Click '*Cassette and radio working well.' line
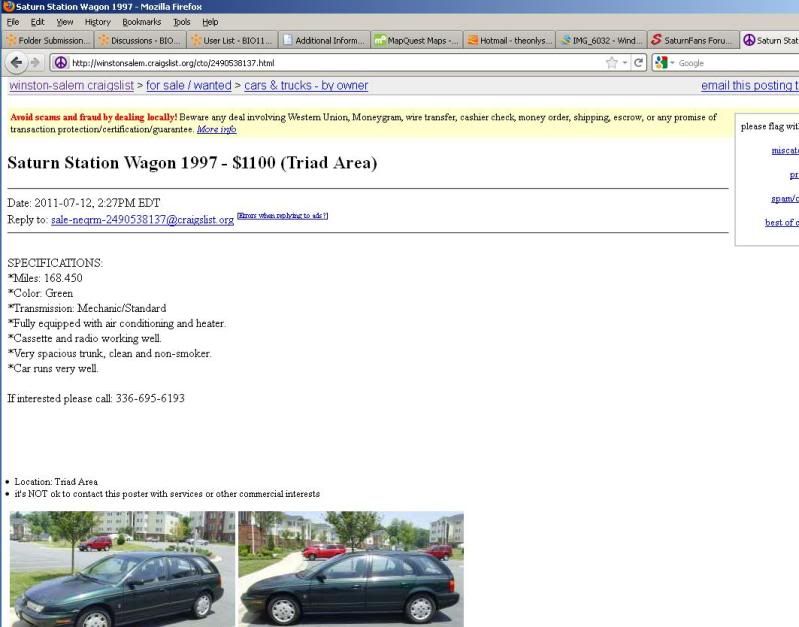The width and height of the screenshot is (799, 627). pos(85,338)
